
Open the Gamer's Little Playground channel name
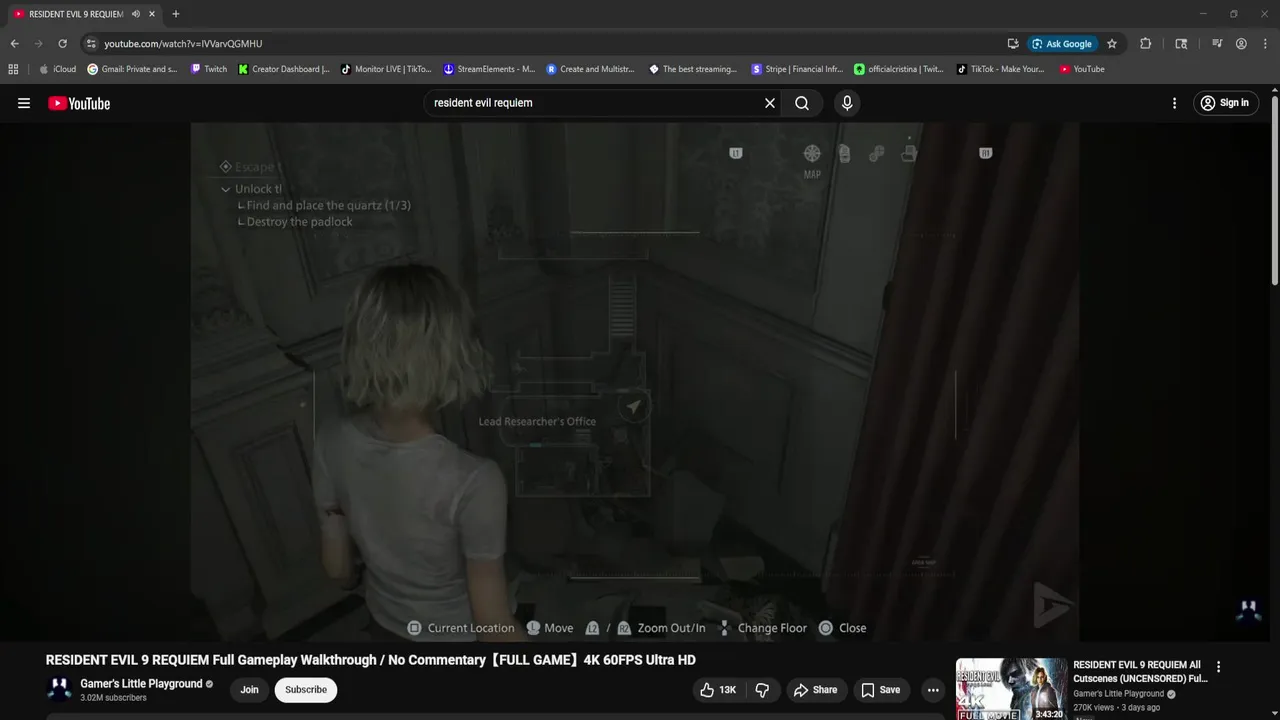[141, 684]
